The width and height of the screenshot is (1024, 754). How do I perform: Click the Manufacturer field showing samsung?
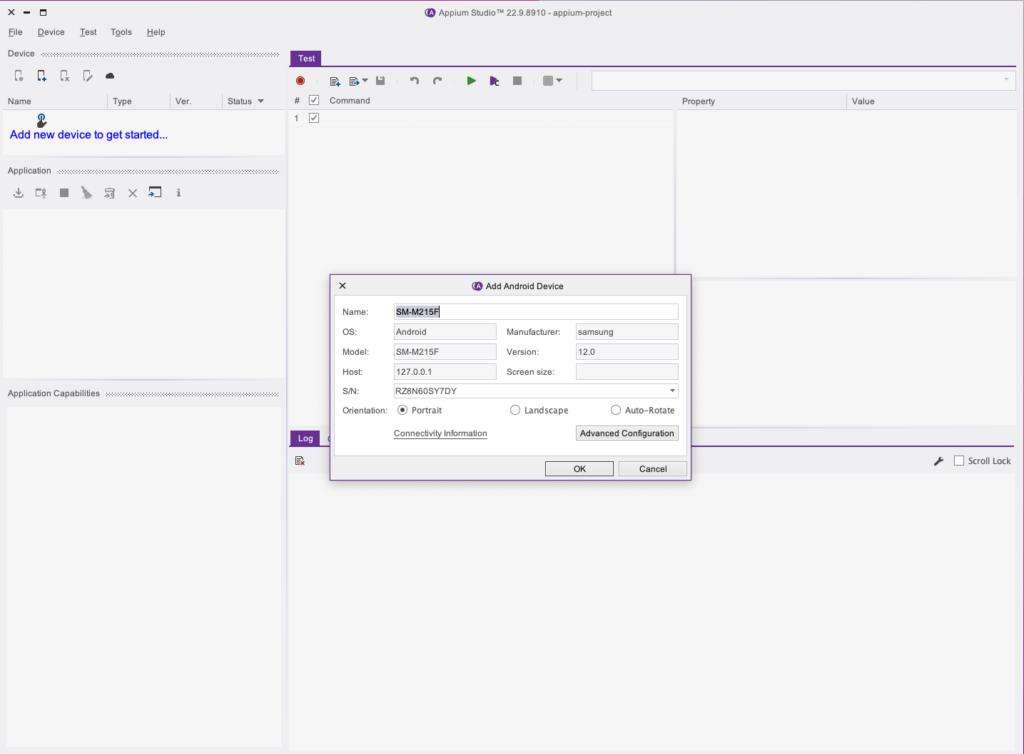point(627,332)
